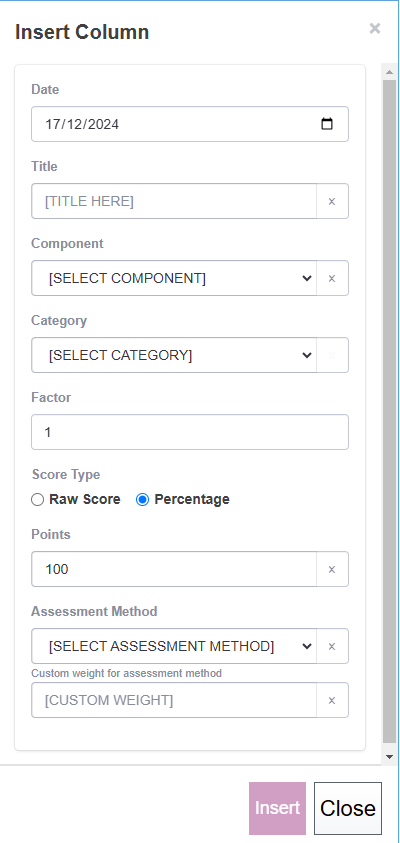Click the scrollbar down arrow
400x843 pixels.
coord(389,756)
